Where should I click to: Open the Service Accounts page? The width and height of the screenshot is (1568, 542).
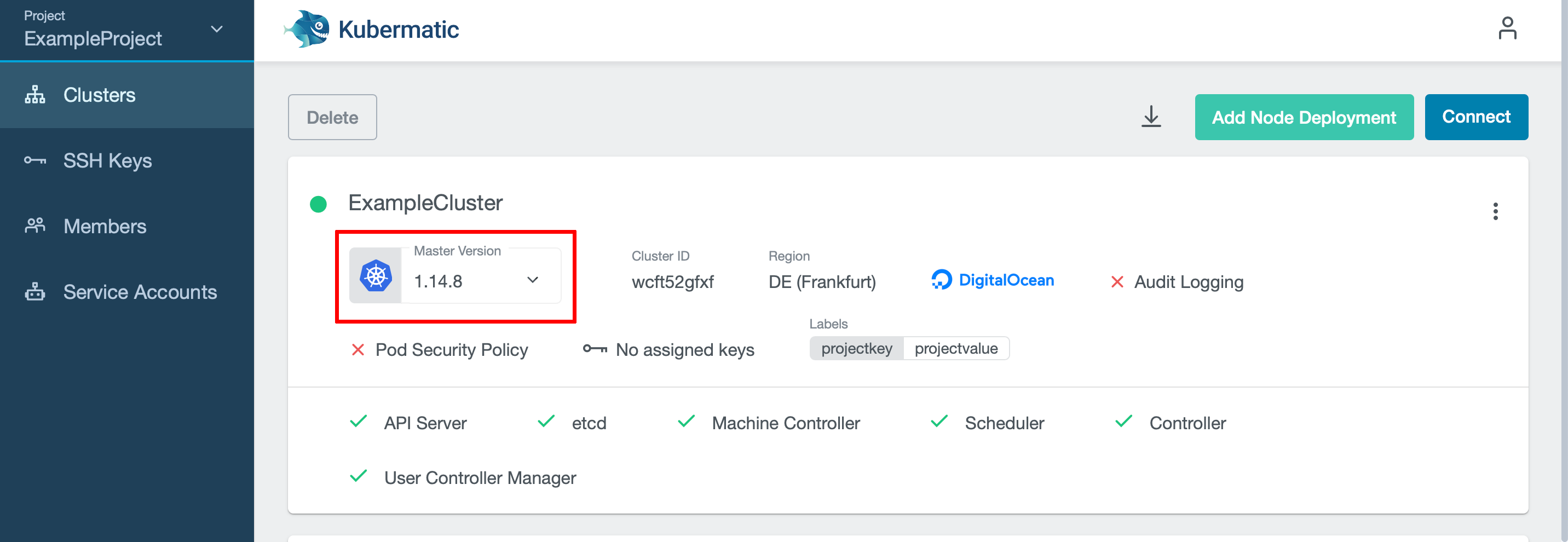click(x=126, y=292)
